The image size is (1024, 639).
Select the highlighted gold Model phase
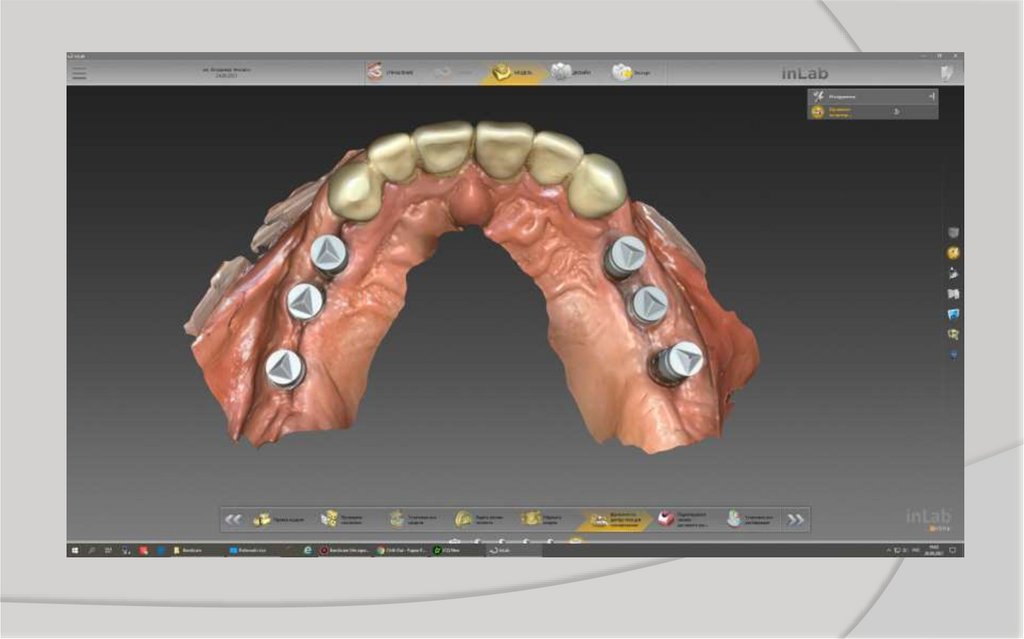point(513,72)
